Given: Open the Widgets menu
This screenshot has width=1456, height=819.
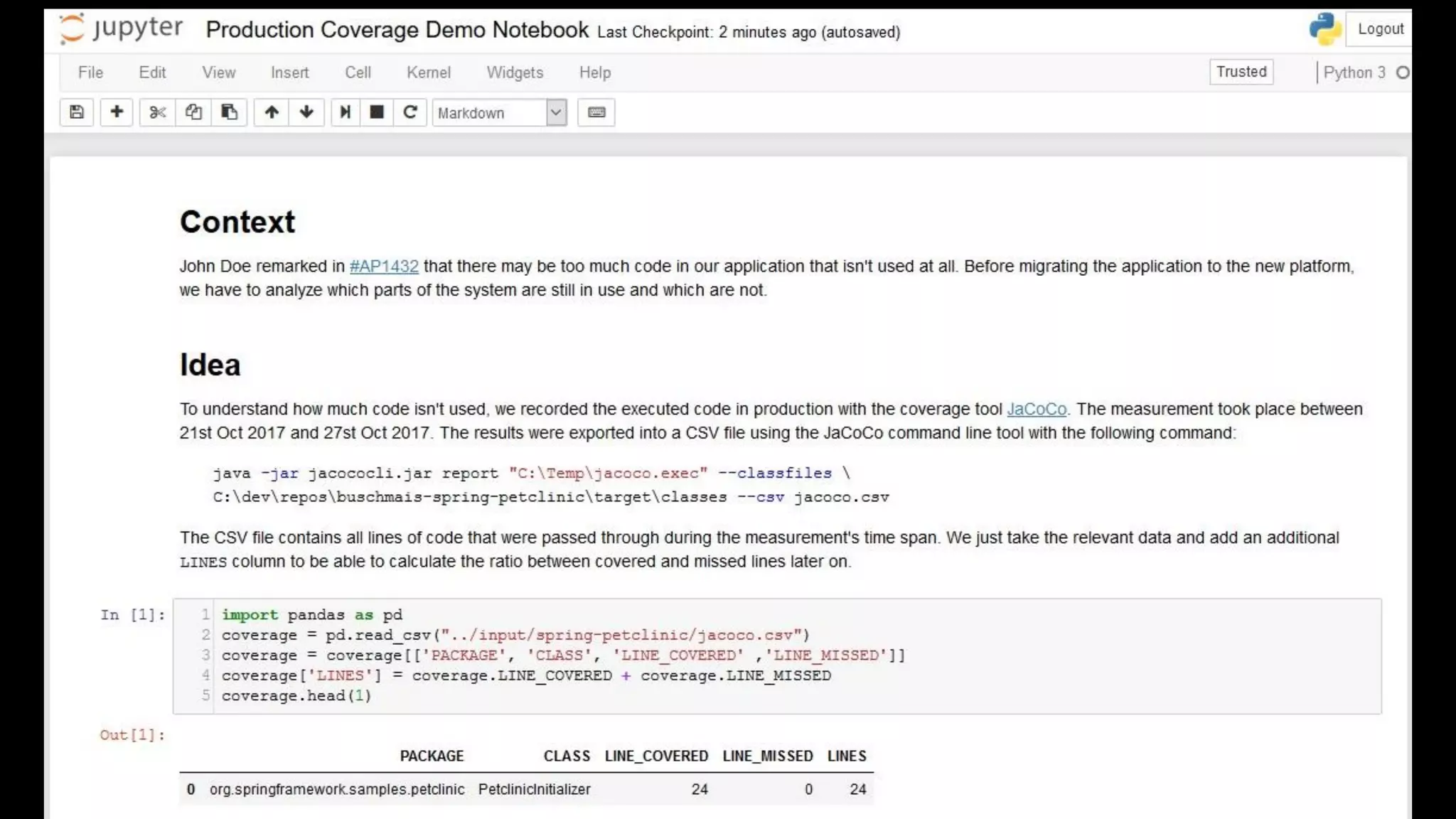Looking at the screenshot, I should click(x=515, y=73).
